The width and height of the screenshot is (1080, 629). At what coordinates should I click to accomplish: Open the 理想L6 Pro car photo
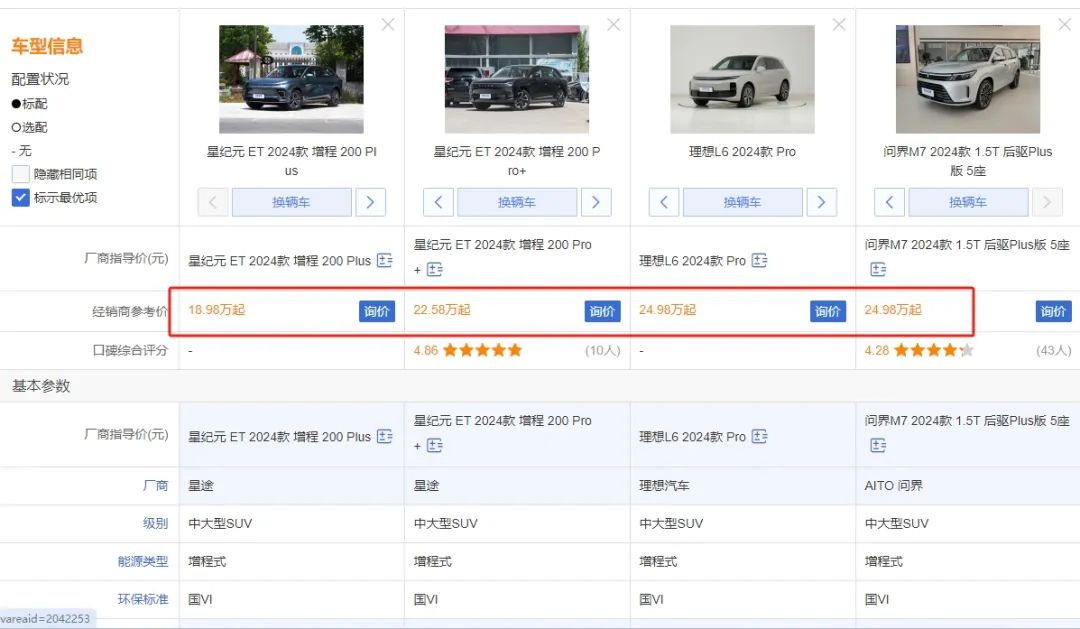tap(742, 79)
